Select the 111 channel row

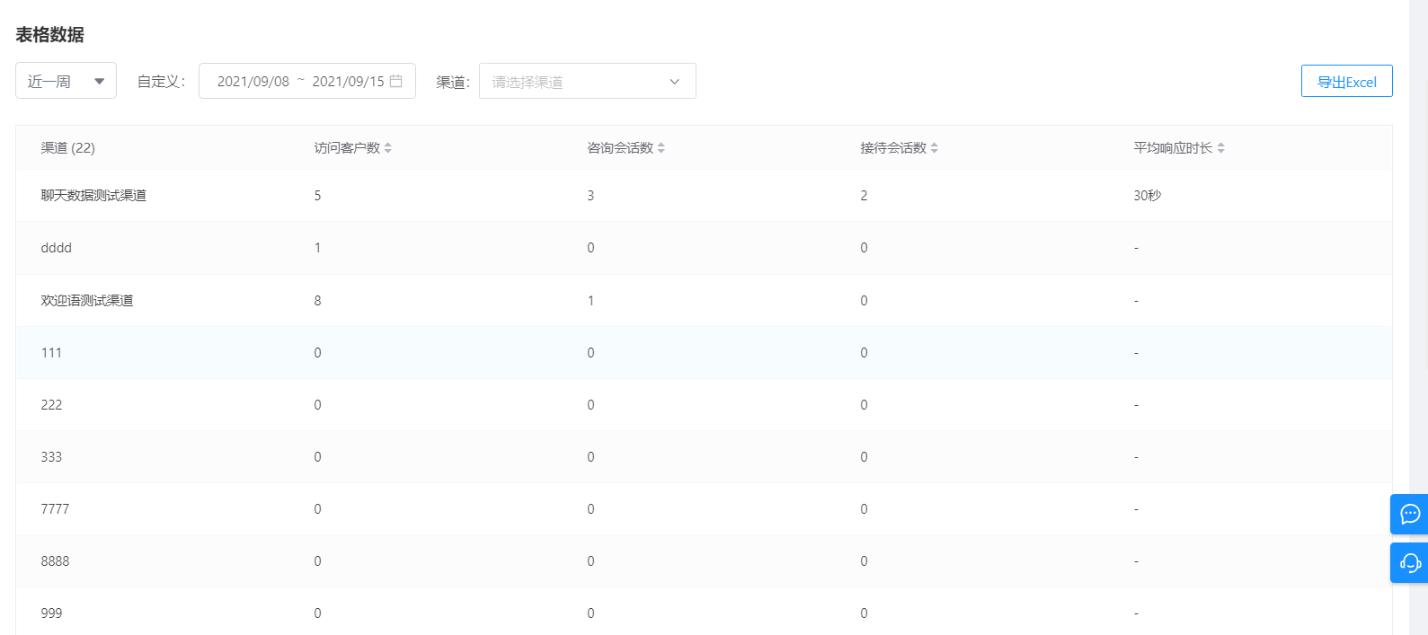703,352
